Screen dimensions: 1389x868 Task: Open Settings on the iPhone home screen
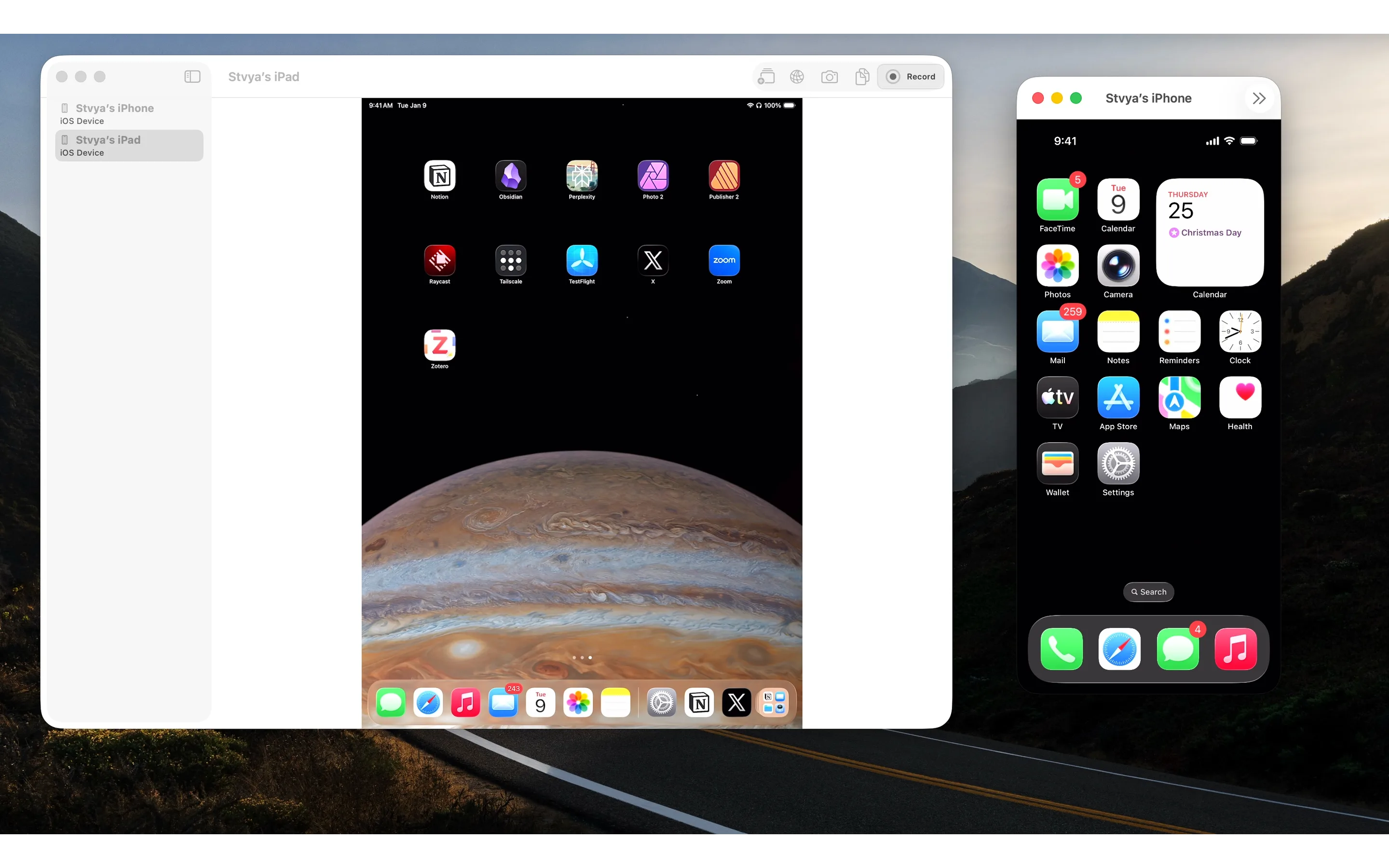pos(1118,464)
